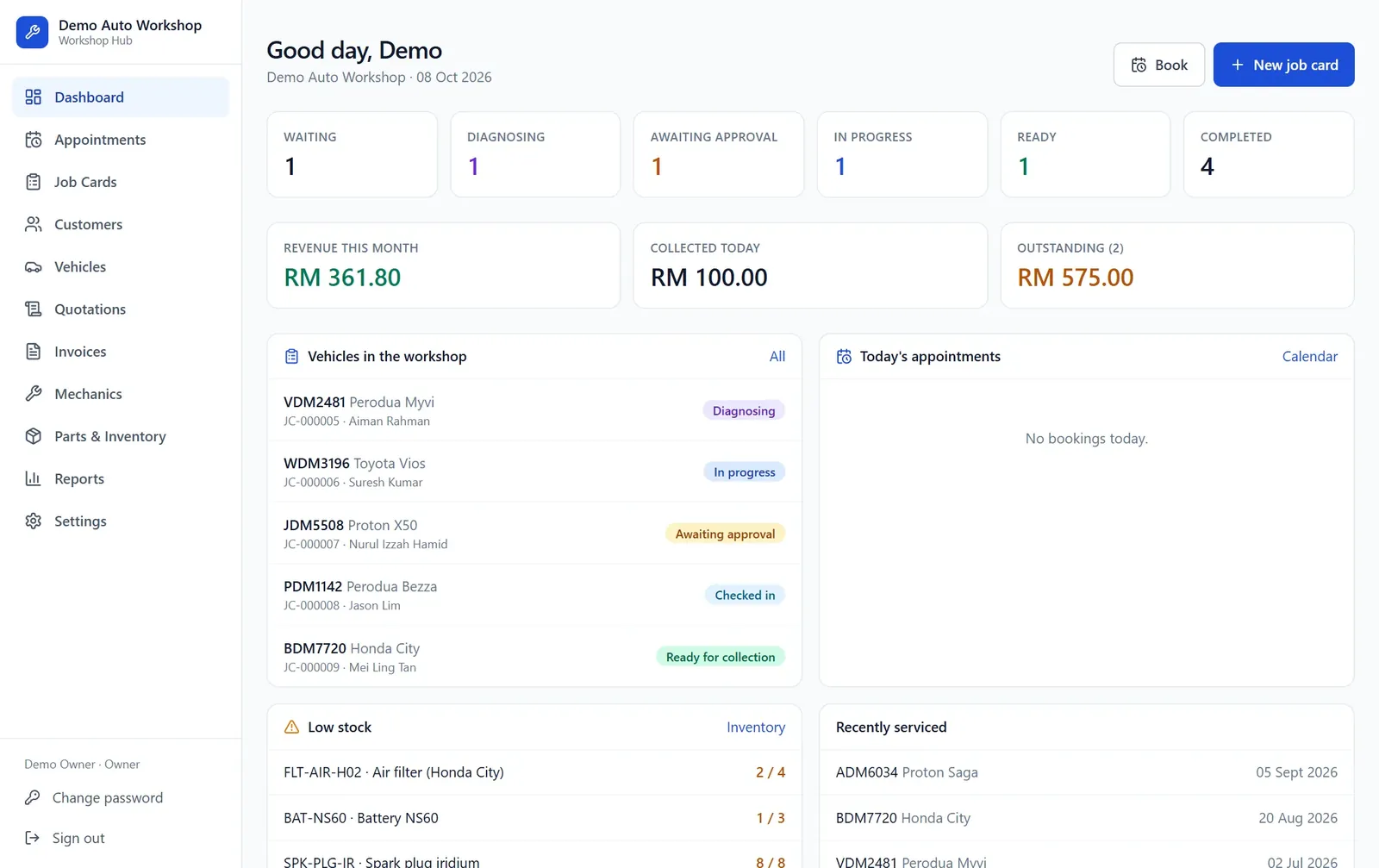Click the Collected today RM 100.00 card
The image size is (1379, 868).
tap(810, 265)
